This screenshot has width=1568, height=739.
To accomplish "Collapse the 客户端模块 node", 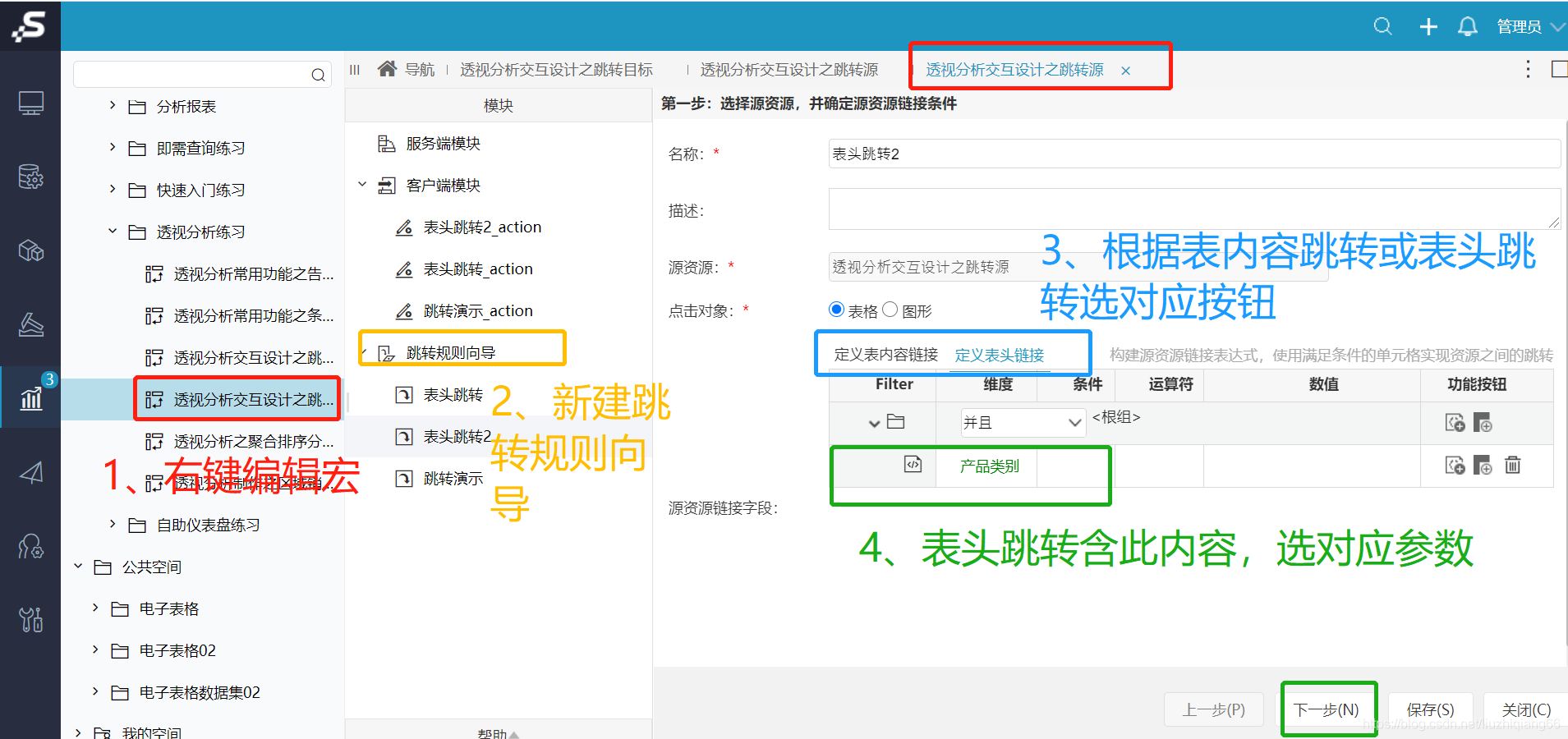I will point(362,184).
